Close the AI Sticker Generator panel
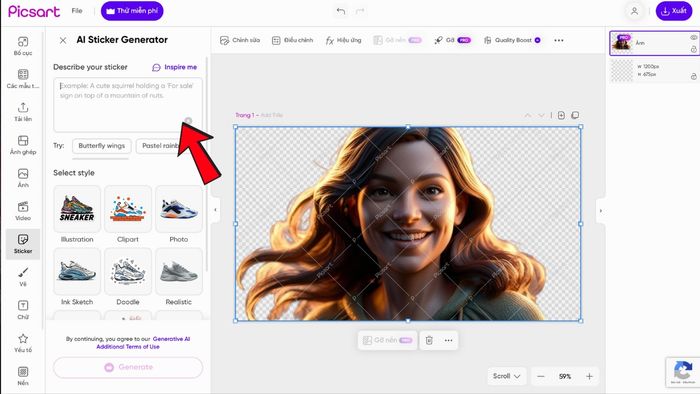The image size is (700, 394). click(63, 40)
